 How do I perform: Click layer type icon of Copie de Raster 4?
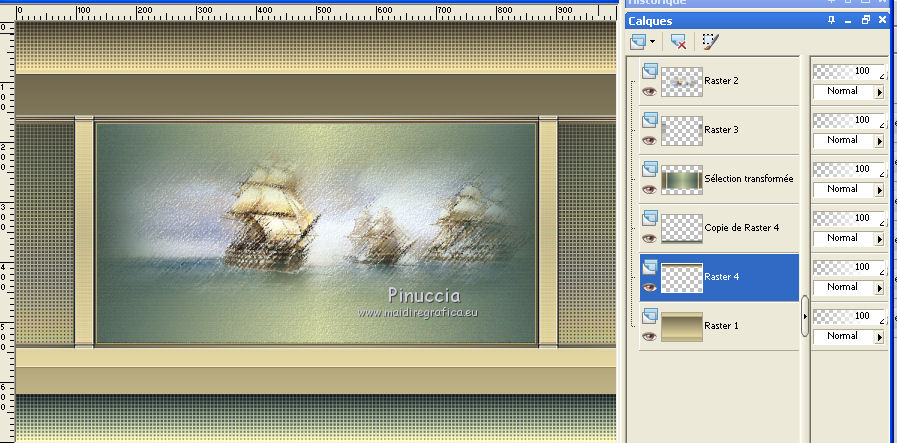point(650,218)
